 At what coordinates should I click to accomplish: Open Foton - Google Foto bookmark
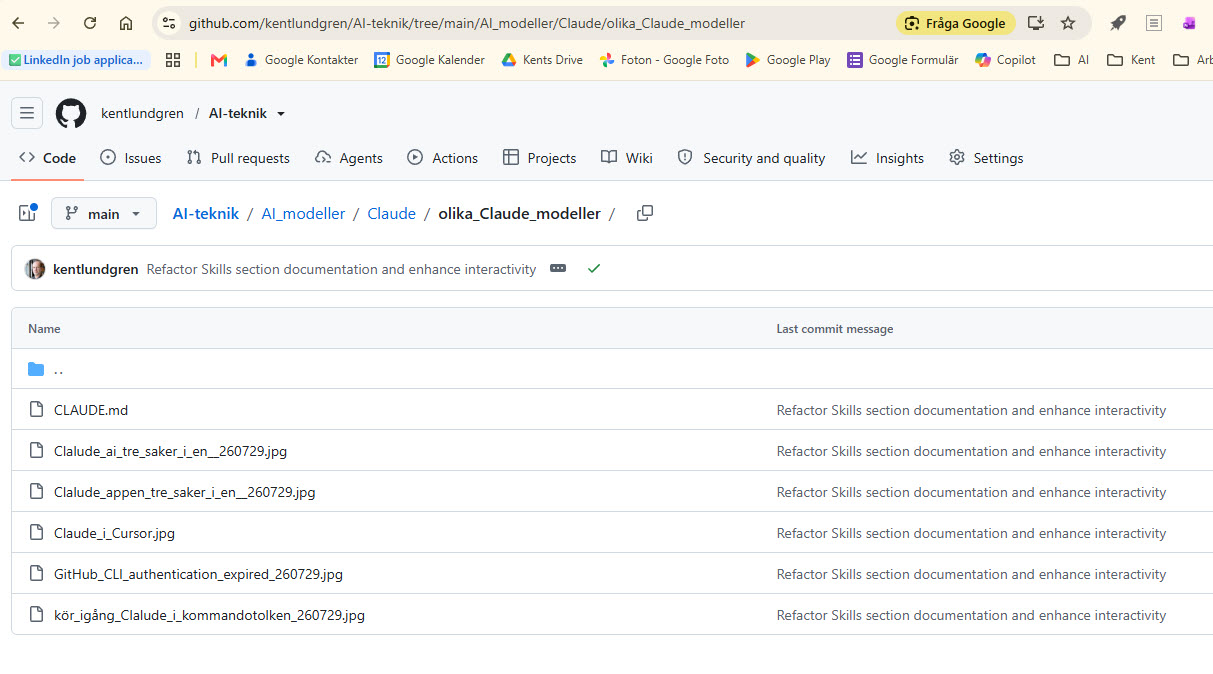[x=664, y=60]
